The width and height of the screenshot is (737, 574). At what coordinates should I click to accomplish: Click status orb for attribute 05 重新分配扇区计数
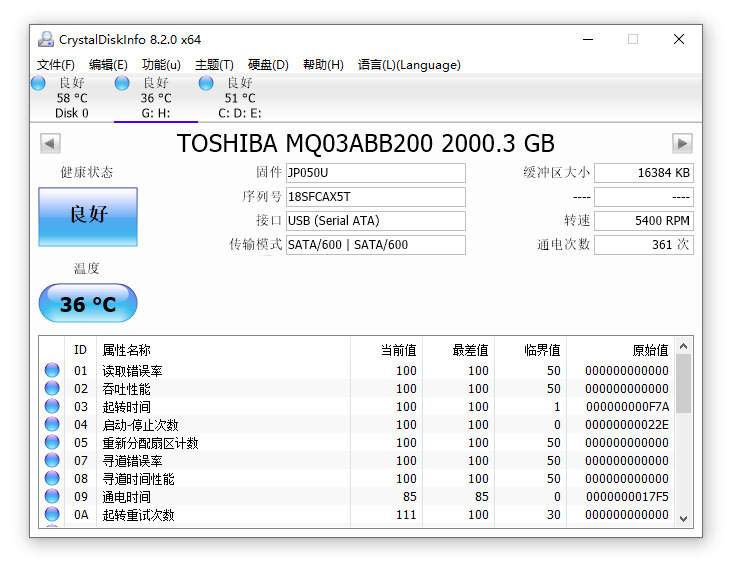[52, 443]
